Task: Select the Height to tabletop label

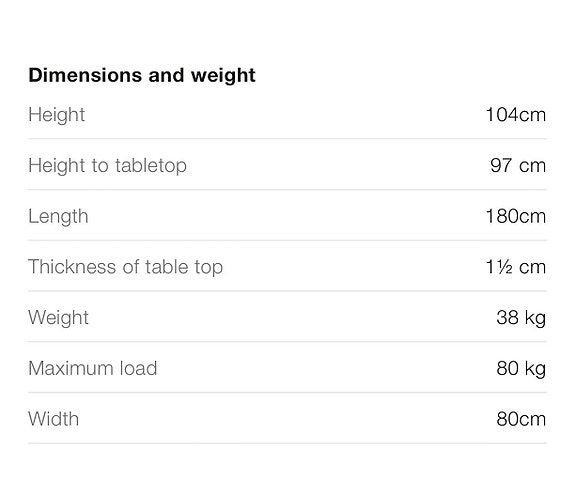Action: click(x=108, y=166)
